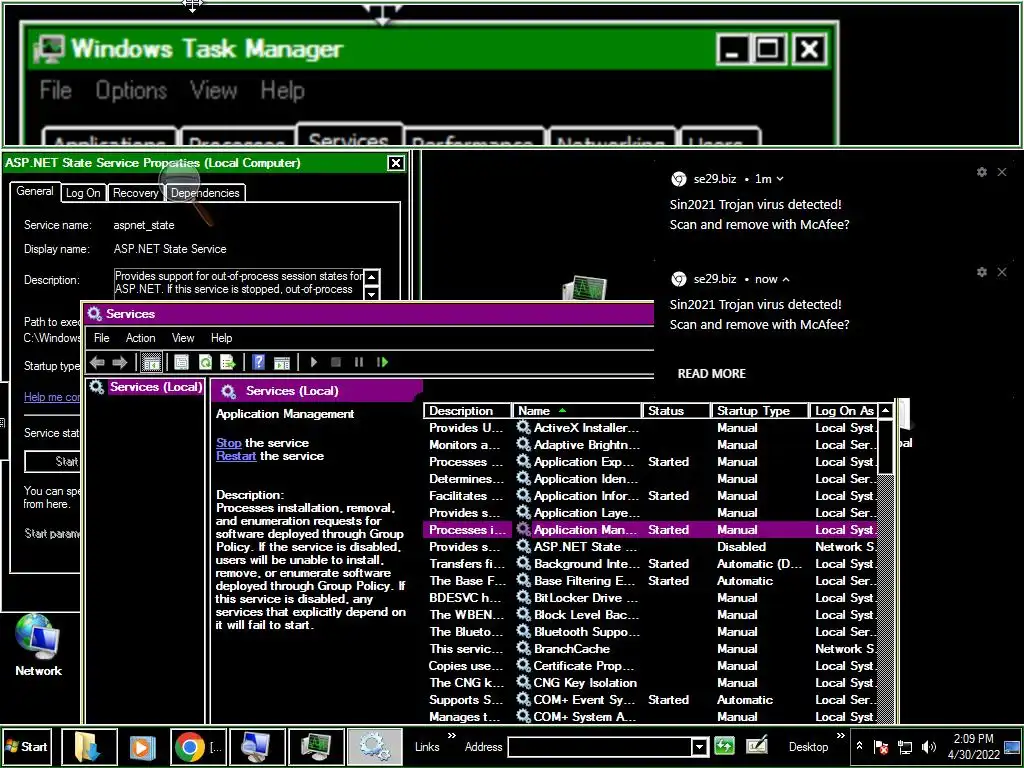Click READ MORE on the notification
The height and width of the screenshot is (768, 1024).
point(712,374)
